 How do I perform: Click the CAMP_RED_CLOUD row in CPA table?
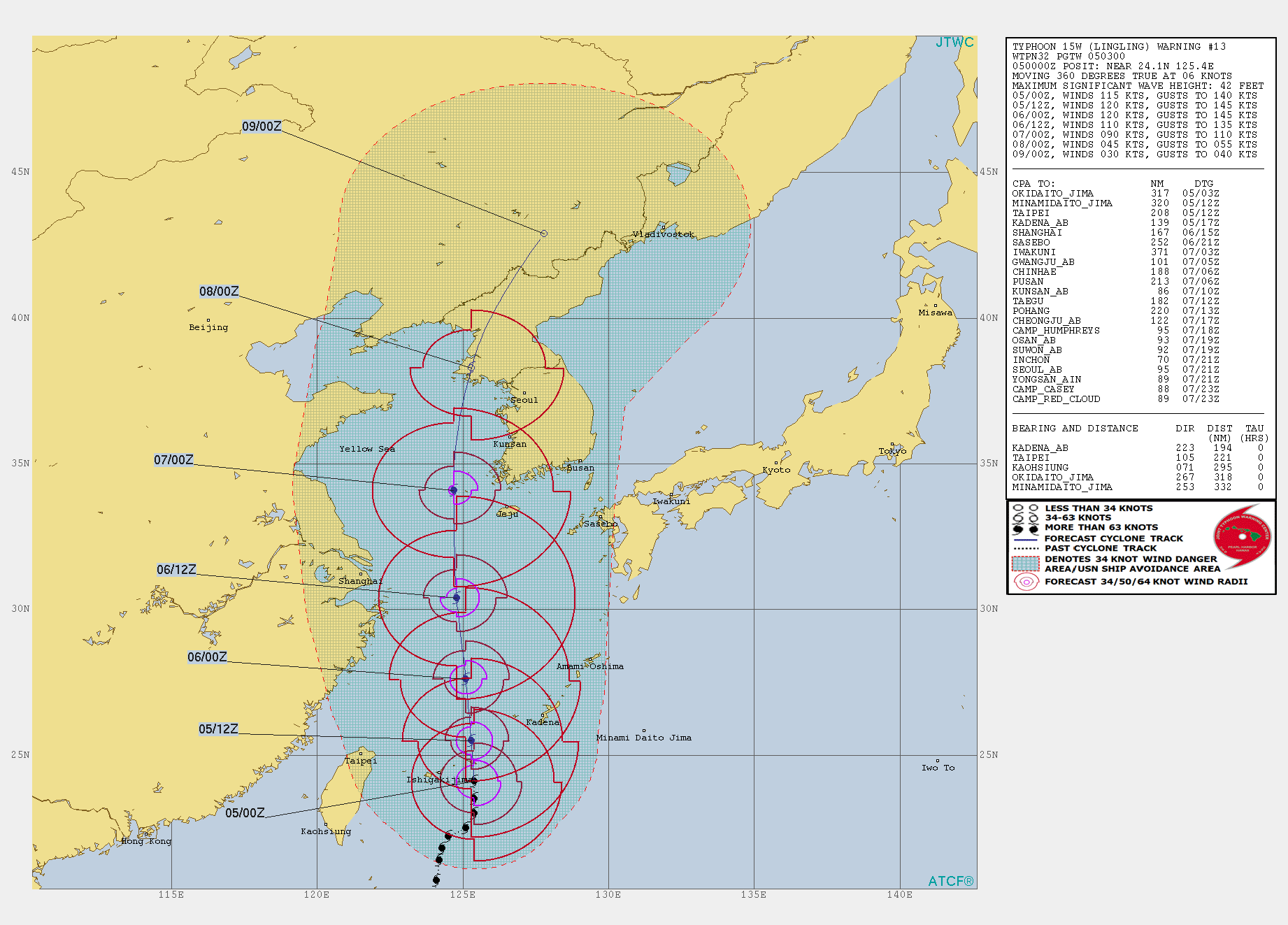[x=1115, y=399]
